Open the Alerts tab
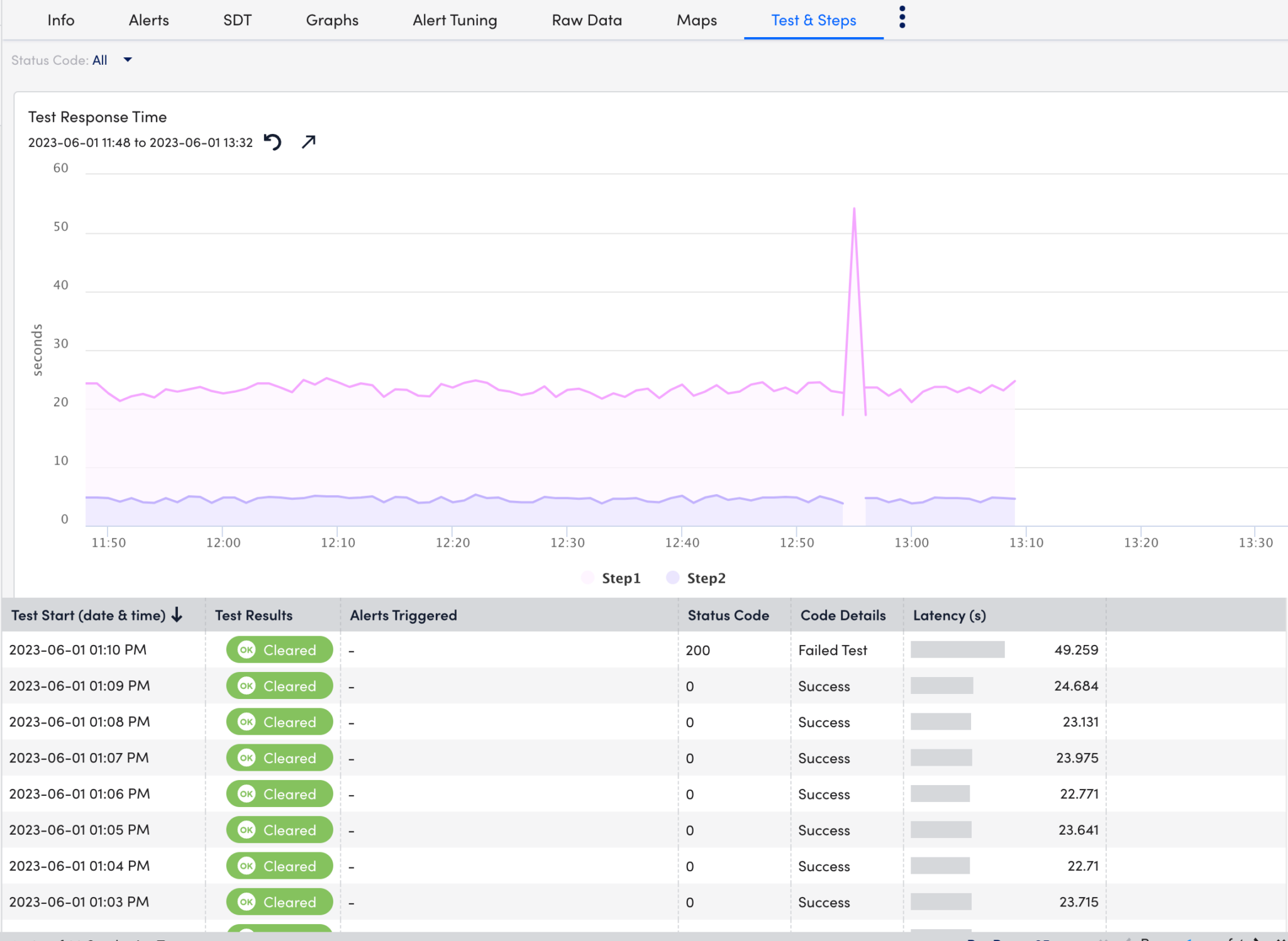This screenshot has height=941, width=1288. point(148,19)
